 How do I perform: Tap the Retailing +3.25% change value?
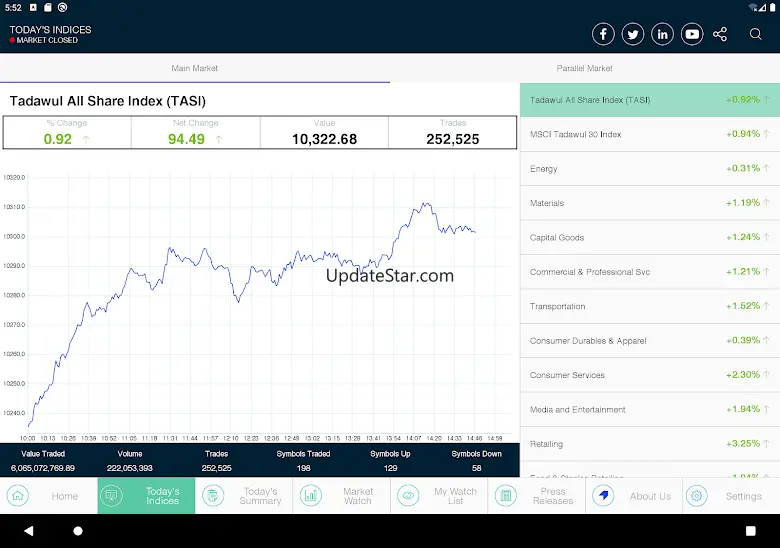pos(743,444)
